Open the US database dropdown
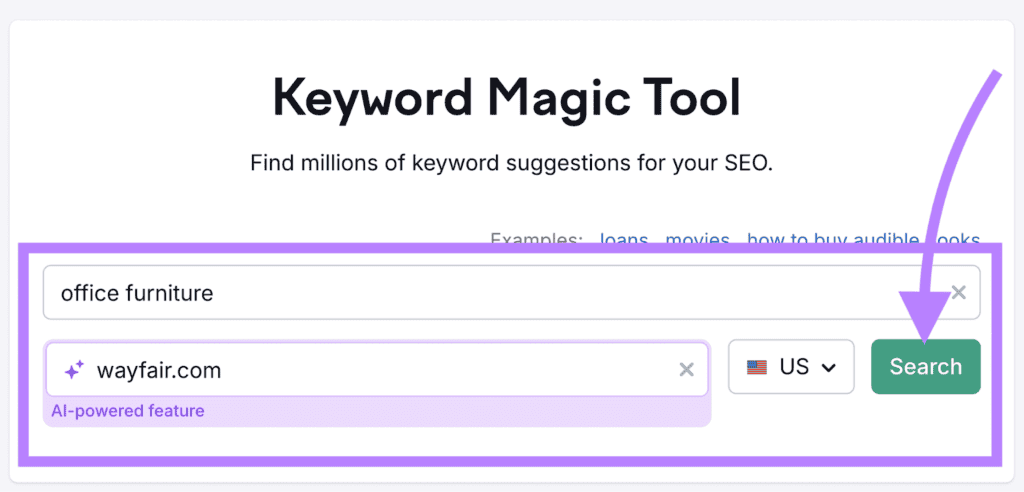 (x=791, y=367)
